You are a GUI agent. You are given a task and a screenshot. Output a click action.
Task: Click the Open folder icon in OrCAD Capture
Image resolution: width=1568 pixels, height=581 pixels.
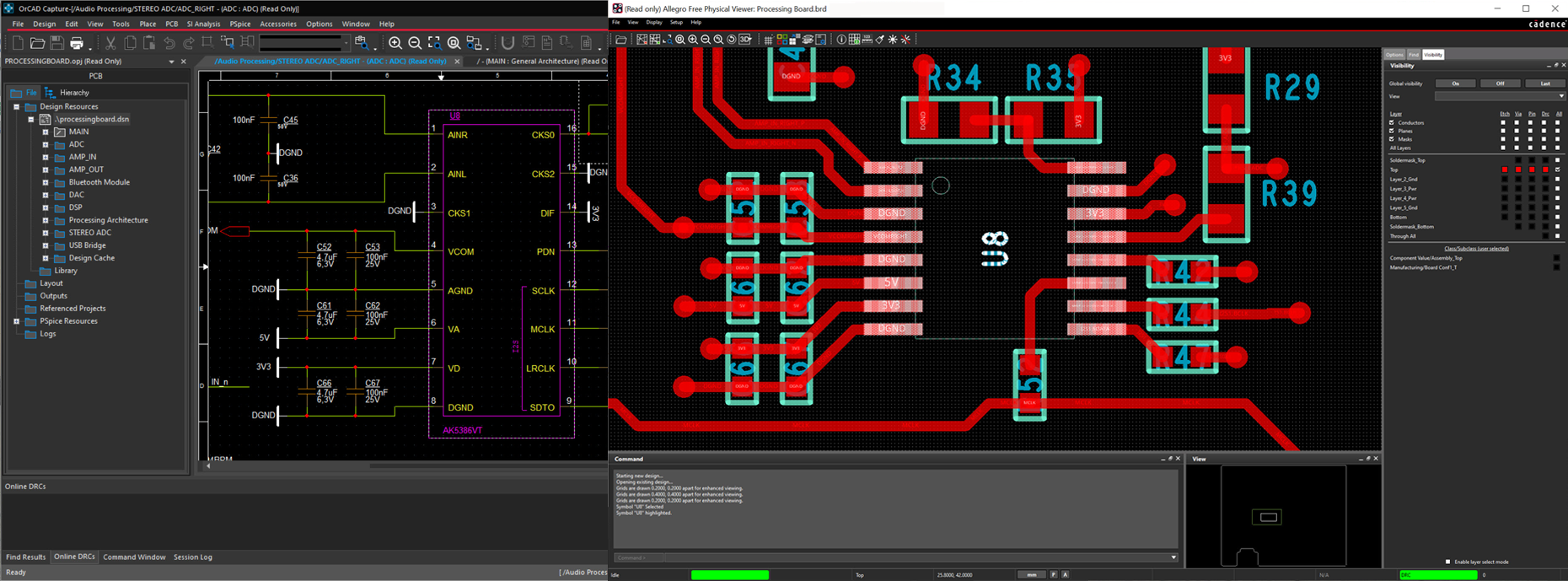(x=37, y=42)
